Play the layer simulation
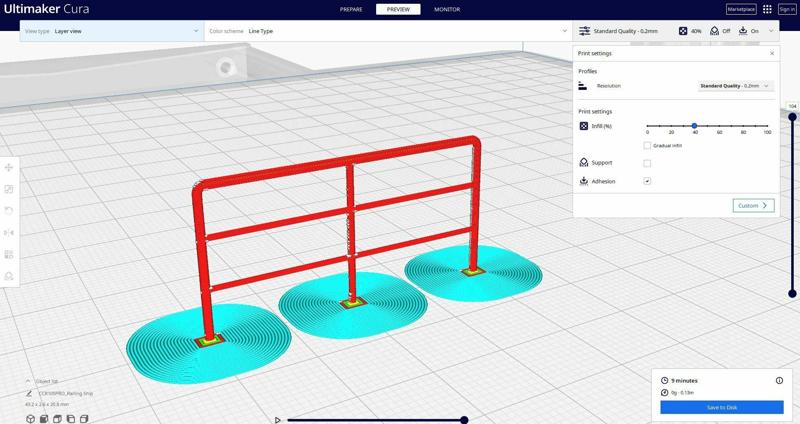The image size is (800, 424). [x=278, y=420]
